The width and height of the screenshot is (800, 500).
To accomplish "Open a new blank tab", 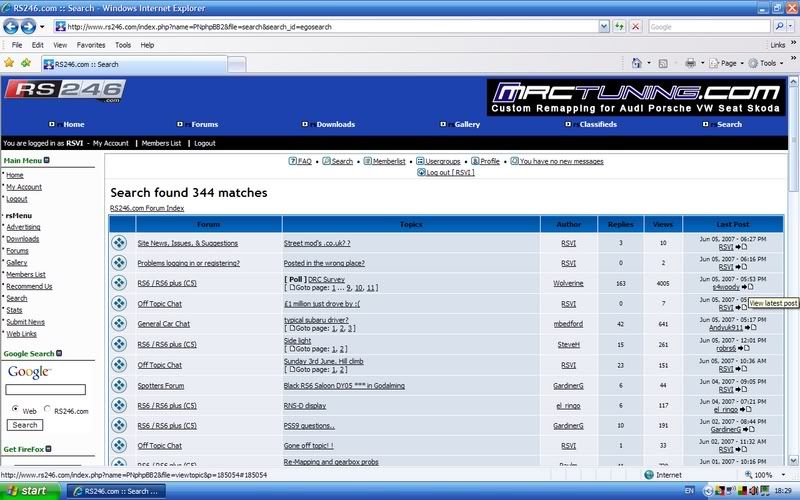I will click(x=236, y=65).
